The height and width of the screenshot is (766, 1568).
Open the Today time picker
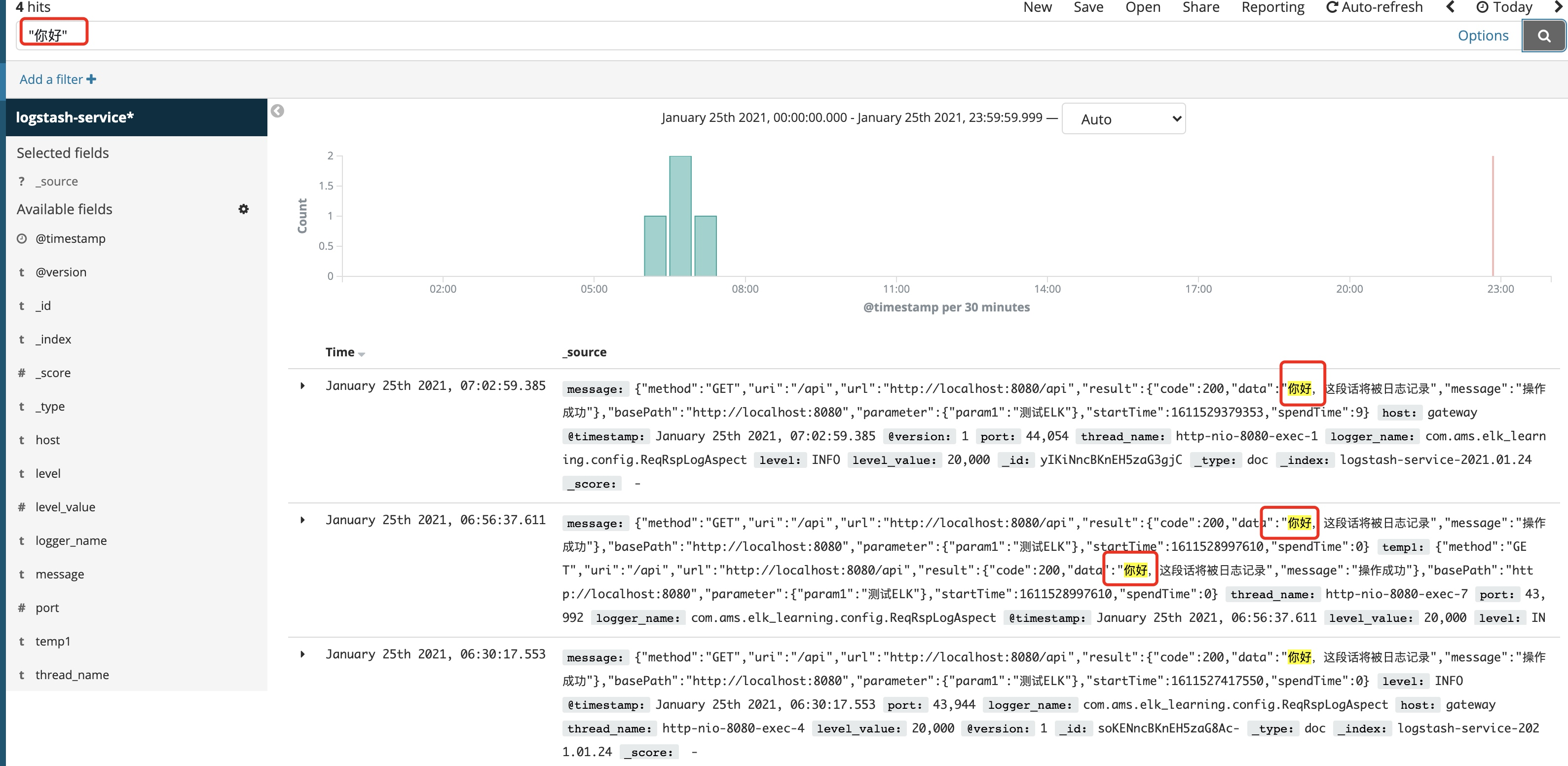[x=1504, y=7]
